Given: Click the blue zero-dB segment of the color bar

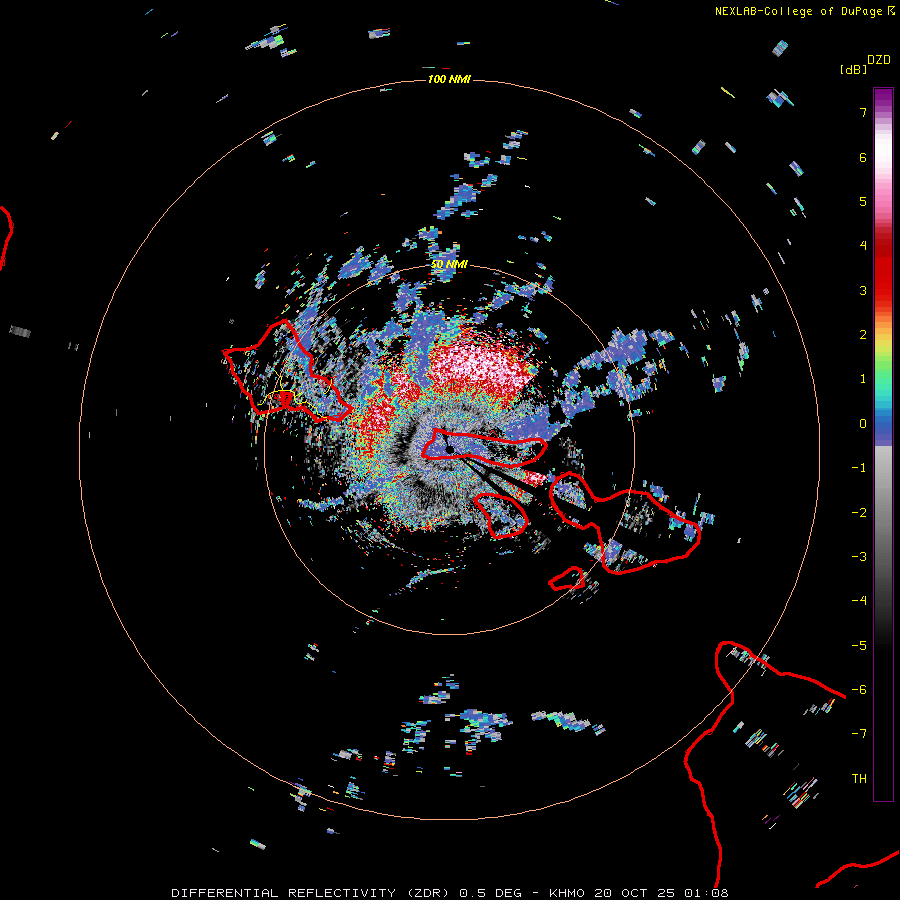Looking at the screenshot, I should (883, 428).
